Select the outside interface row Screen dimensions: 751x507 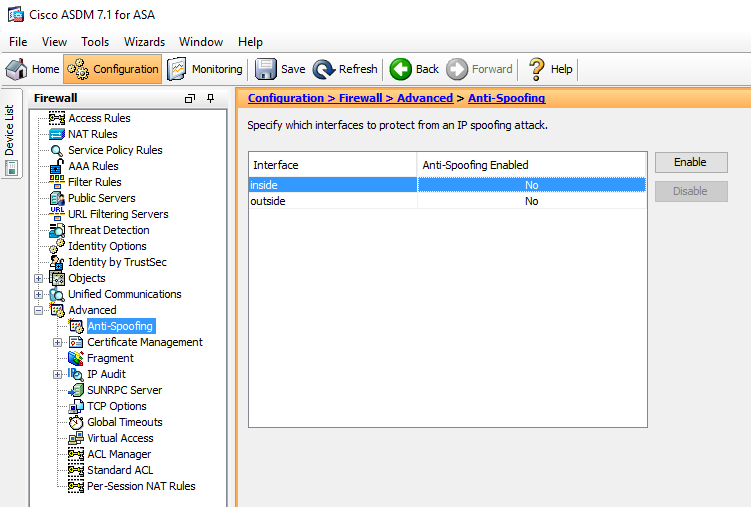coord(447,201)
